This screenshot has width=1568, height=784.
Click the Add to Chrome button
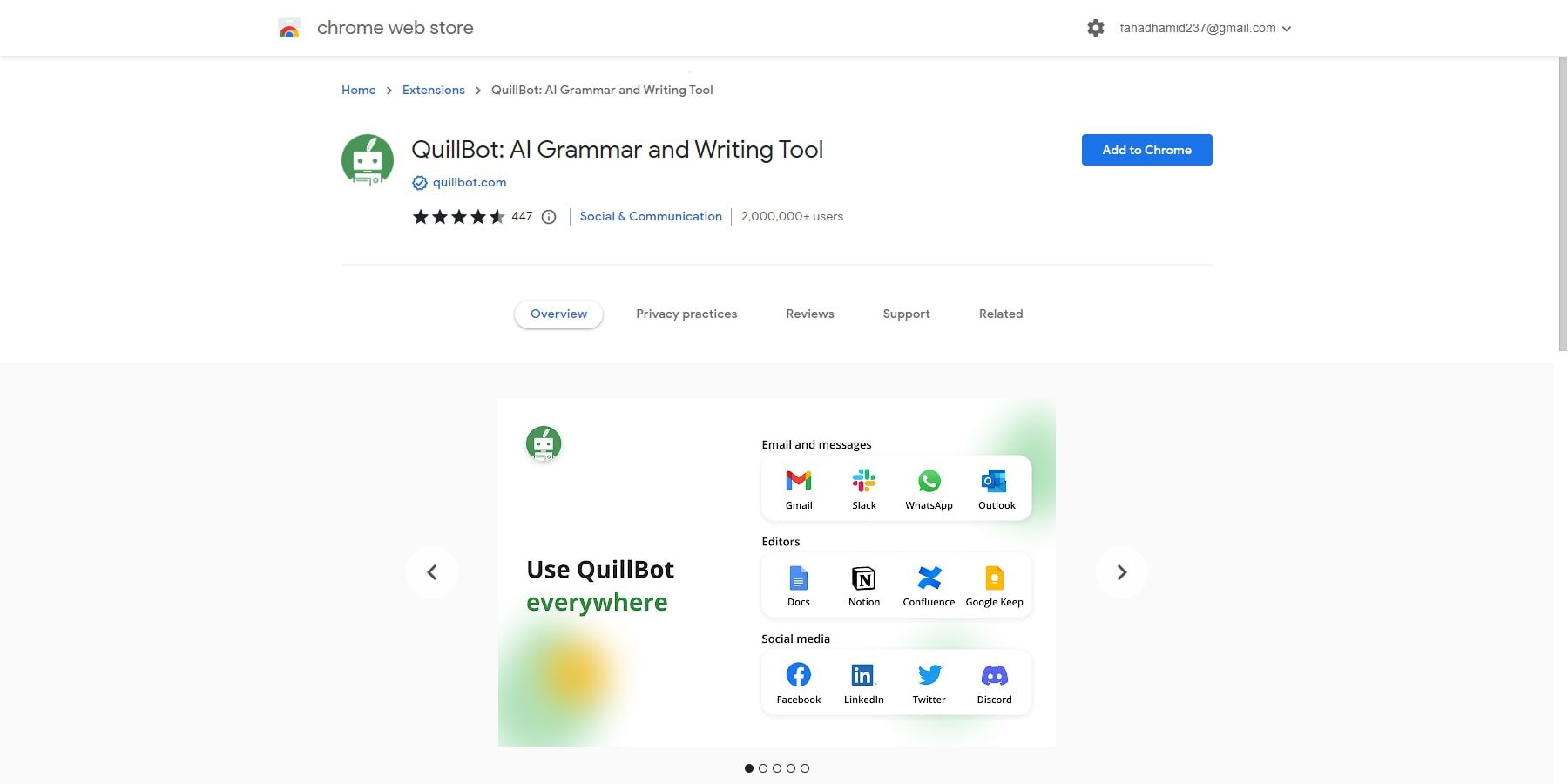[1146, 149]
